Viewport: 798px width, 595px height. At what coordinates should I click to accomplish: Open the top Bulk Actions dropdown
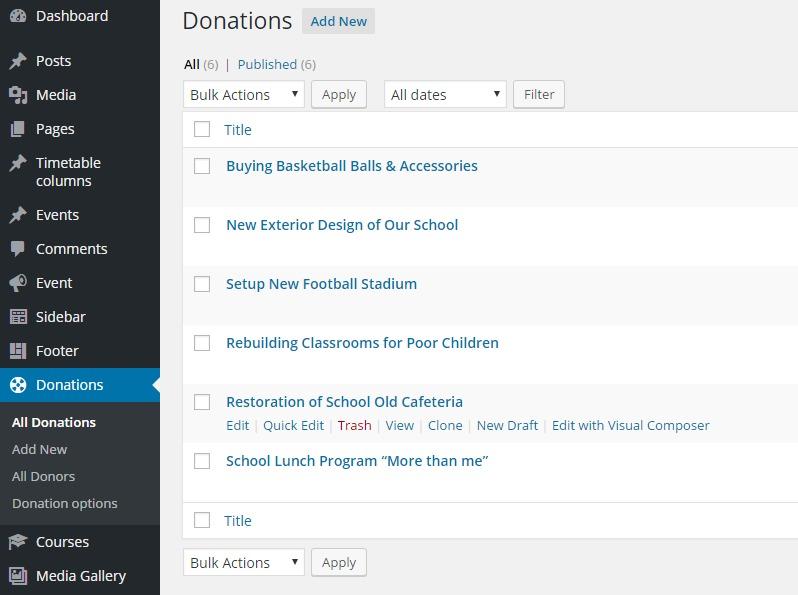244,94
